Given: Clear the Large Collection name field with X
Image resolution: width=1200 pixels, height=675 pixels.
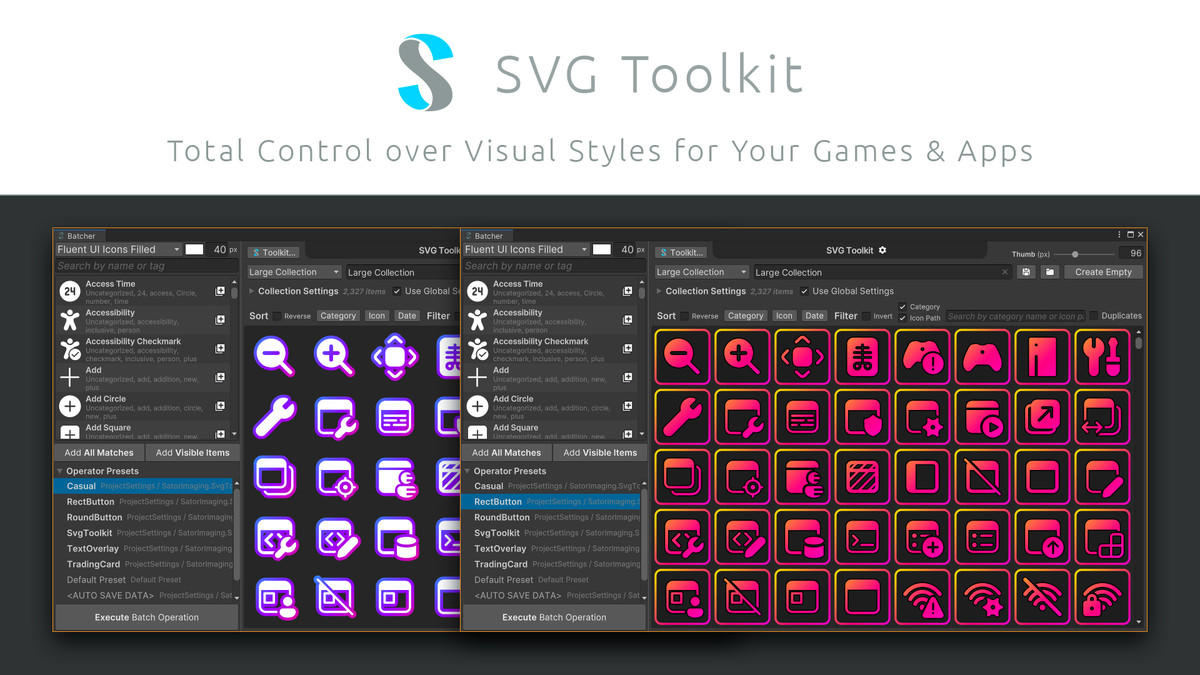Looking at the screenshot, I should 1005,272.
